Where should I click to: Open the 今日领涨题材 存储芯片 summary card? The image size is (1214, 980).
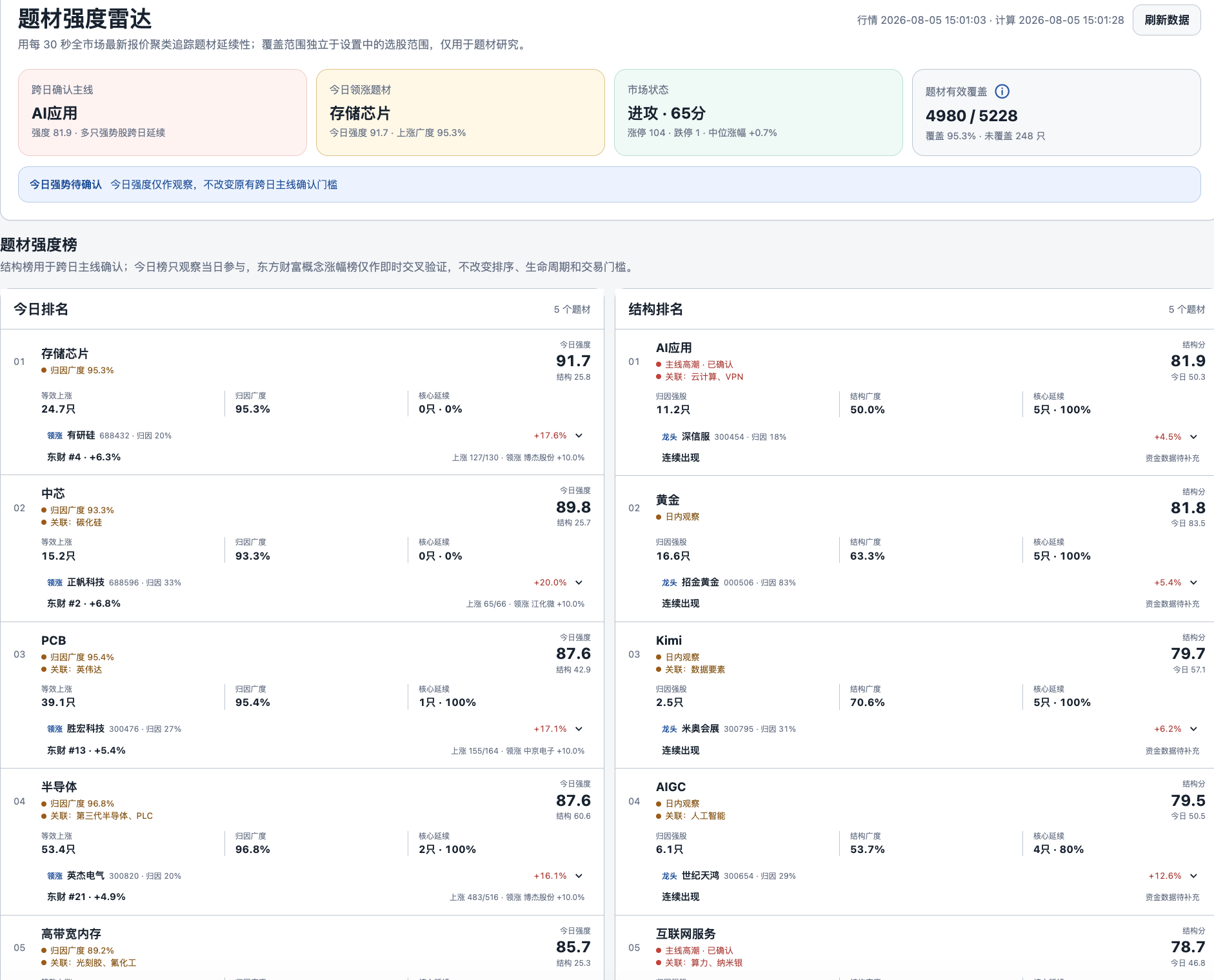tap(461, 112)
